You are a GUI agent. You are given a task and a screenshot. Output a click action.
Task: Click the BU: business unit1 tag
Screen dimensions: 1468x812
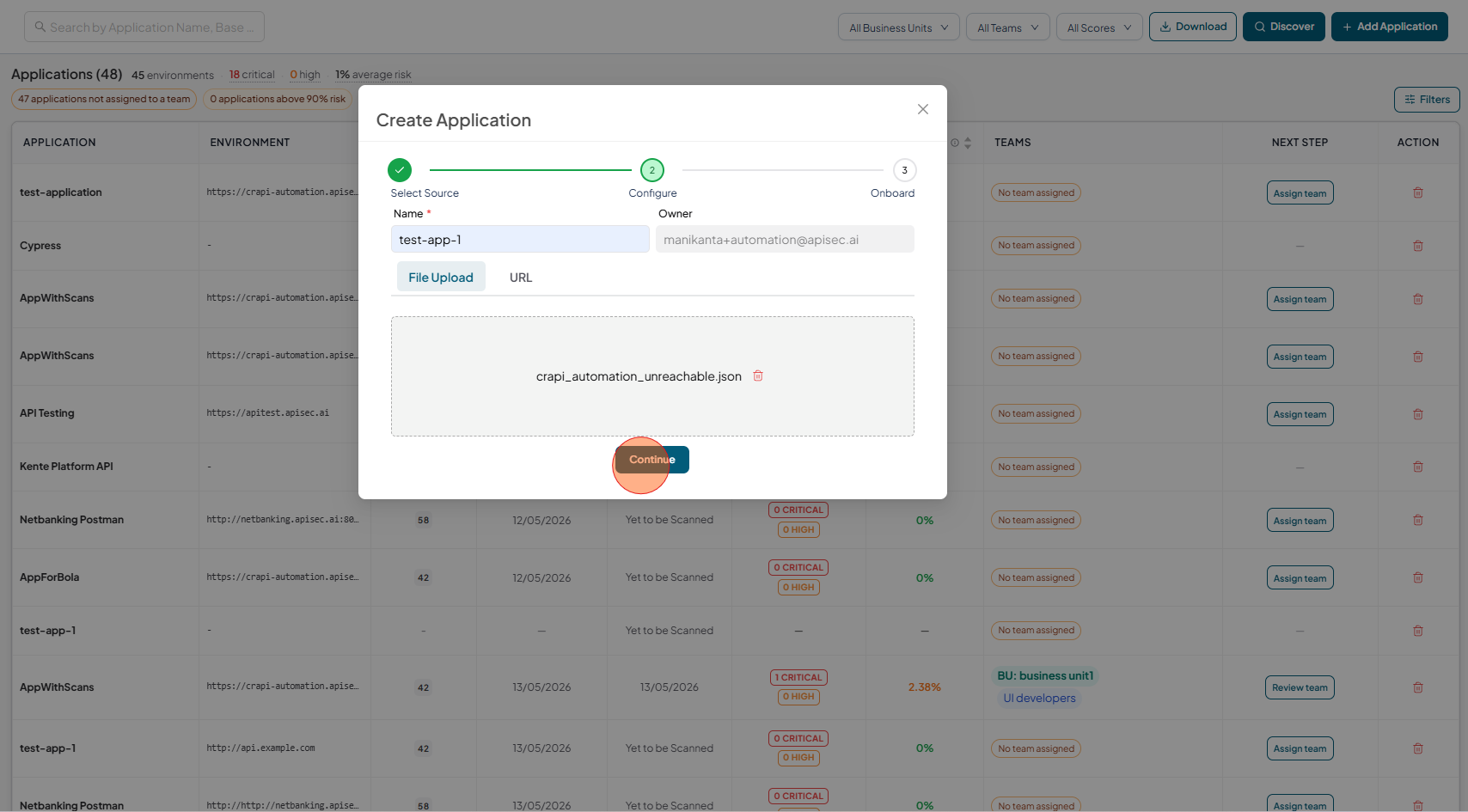click(1045, 676)
